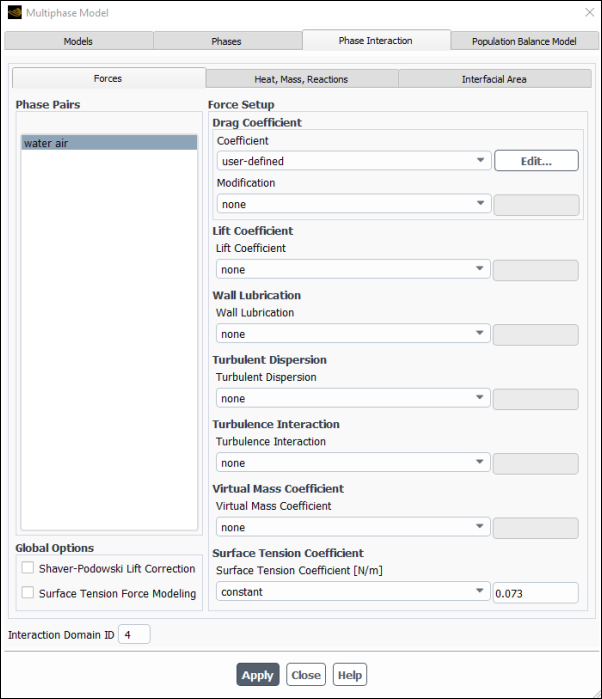Open the Lift Coefficient dropdown
Screen dimensions: 602x699
(x=353, y=269)
